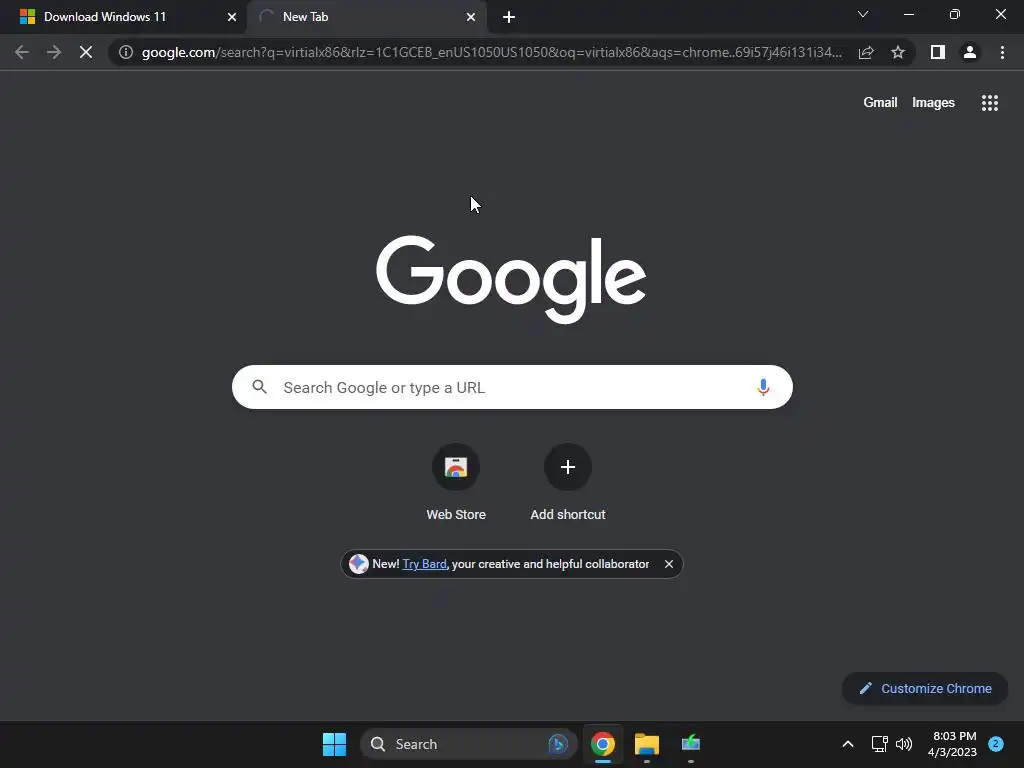Expand the tab search dropdown arrow
This screenshot has width=1024, height=768.
(x=863, y=14)
